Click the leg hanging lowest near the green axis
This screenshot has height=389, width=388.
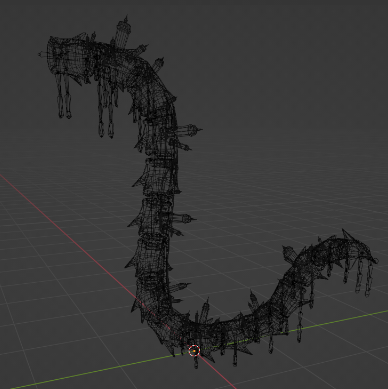click(235, 357)
